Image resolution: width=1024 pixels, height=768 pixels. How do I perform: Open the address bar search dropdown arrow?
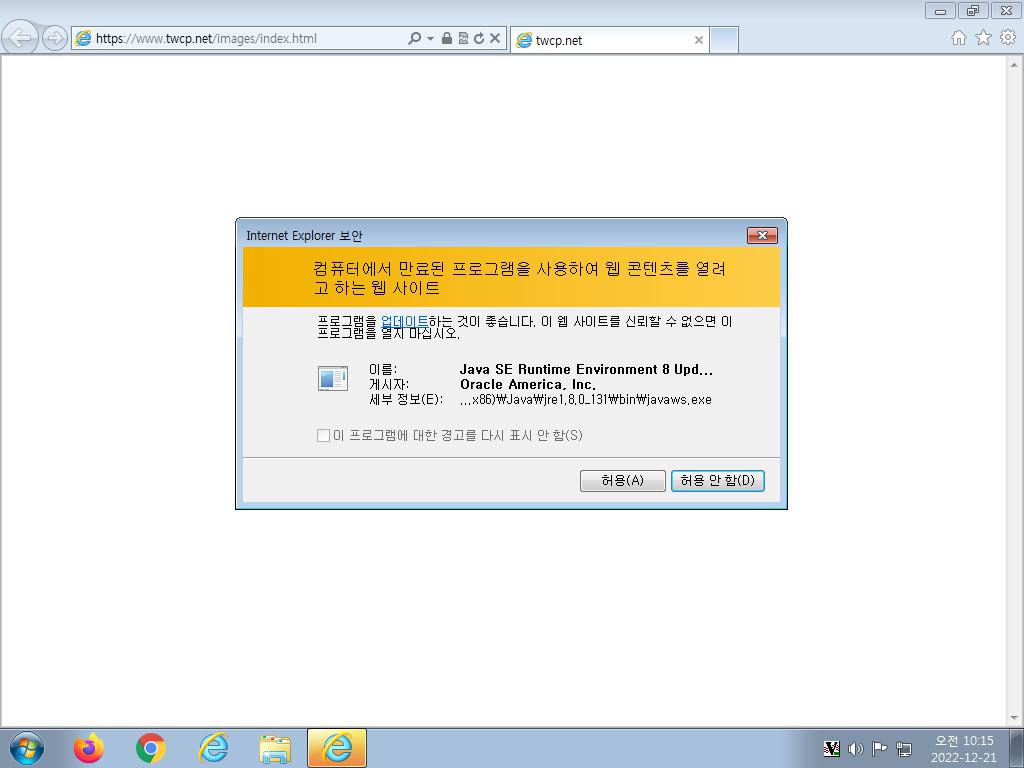430,39
